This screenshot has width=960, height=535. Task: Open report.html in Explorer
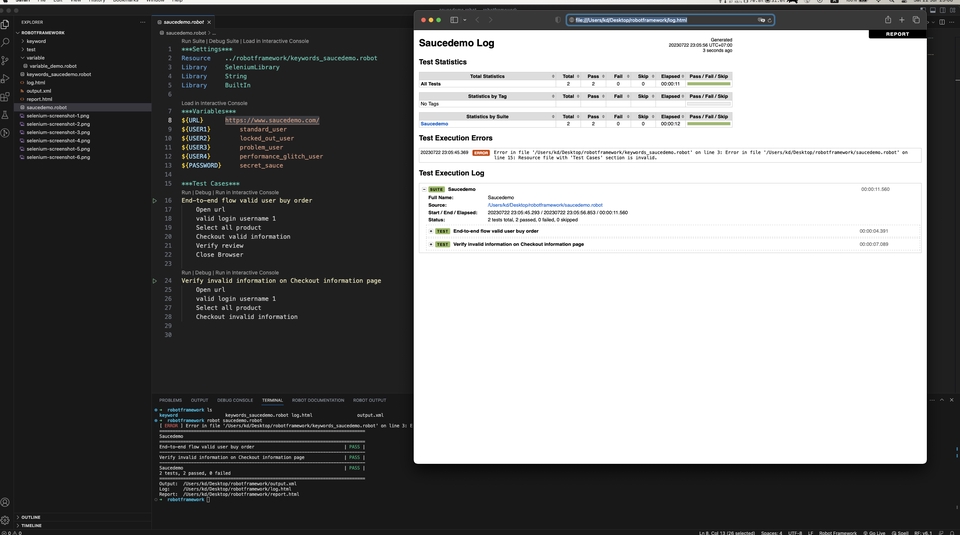[x=39, y=99]
